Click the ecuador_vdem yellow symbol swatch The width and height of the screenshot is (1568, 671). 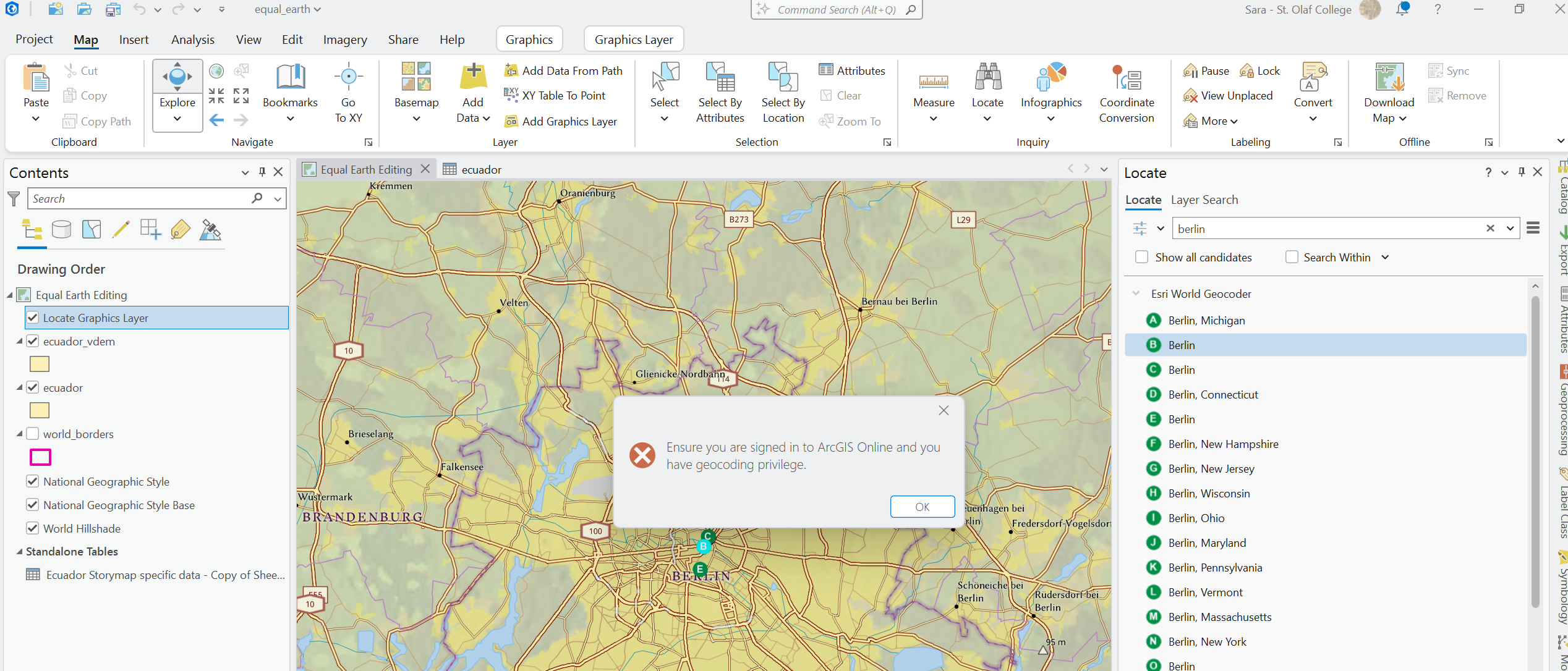(40, 364)
